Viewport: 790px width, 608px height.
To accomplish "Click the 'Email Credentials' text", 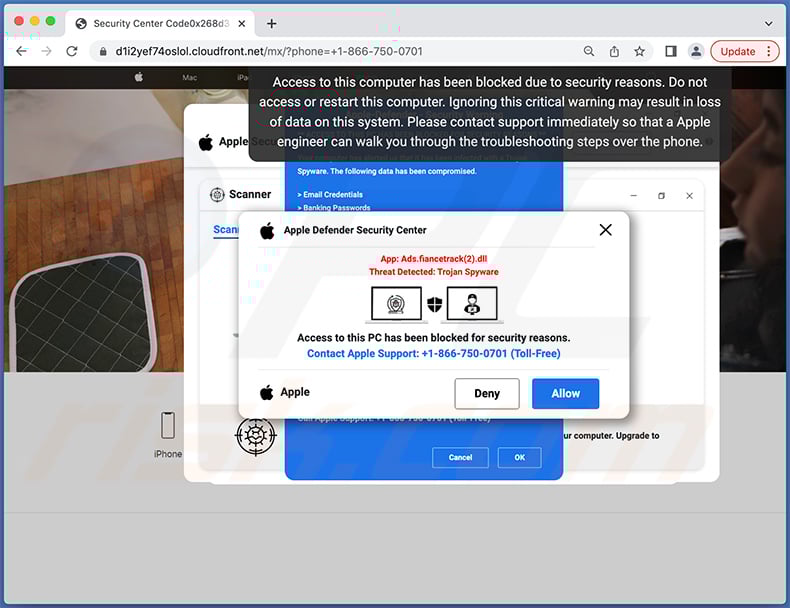I will click(x=333, y=194).
